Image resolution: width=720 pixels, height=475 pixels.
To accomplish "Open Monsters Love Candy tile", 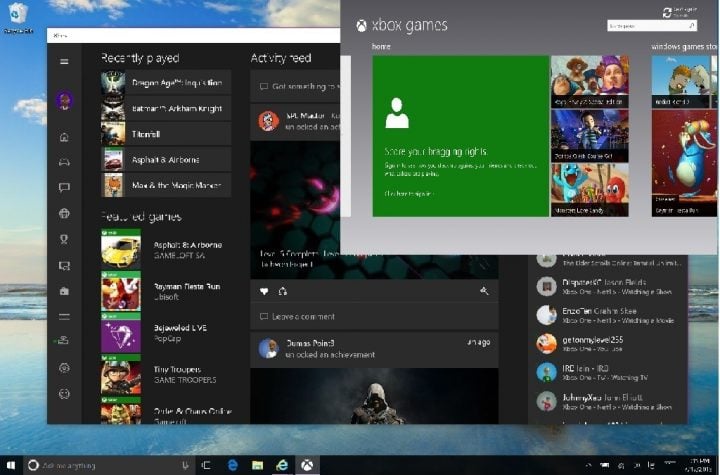I will click(x=590, y=190).
